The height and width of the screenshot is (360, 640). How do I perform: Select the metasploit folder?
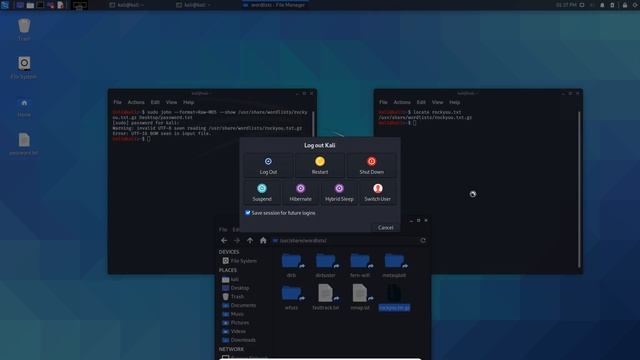coord(394,265)
